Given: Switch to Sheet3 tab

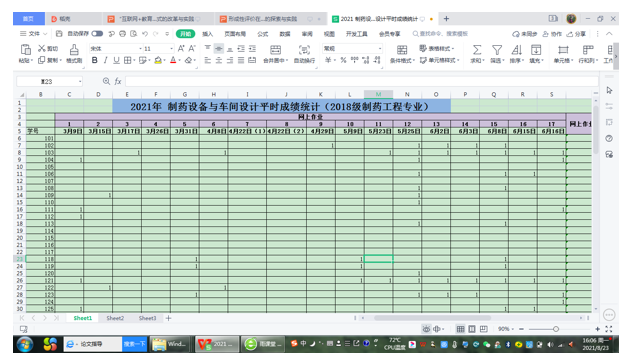Looking at the screenshot, I should point(147,318).
